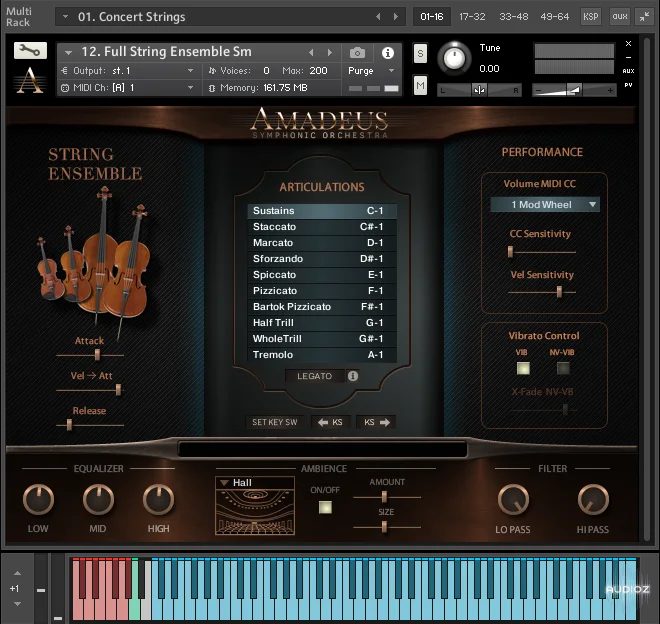
Task: Adjust the Release slider handle
Action: point(69,424)
